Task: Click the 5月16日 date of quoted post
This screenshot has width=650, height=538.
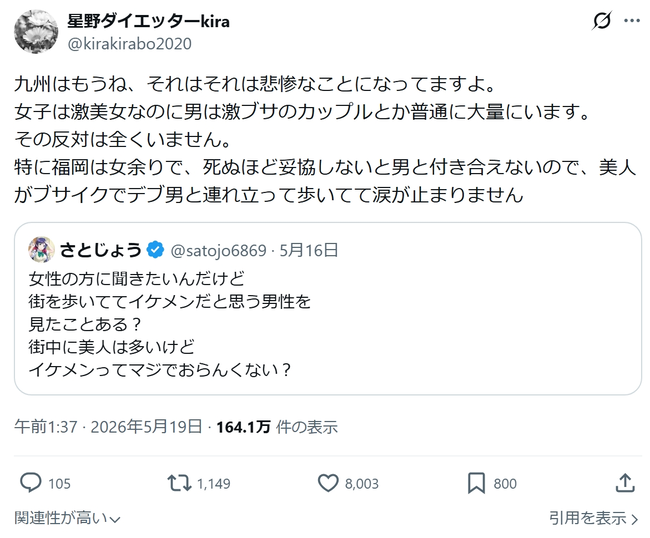Action: pyautogui.click(x=309, y=250)
